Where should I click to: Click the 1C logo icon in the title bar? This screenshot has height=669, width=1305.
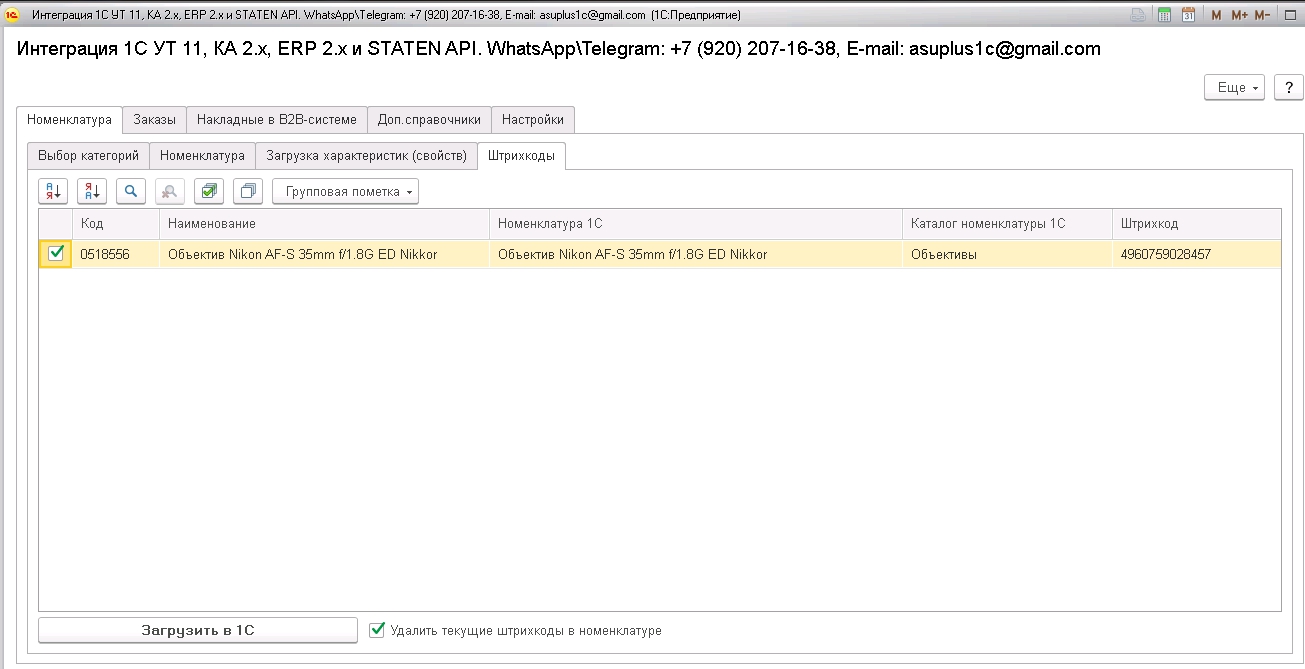click(x=13, y=15)
